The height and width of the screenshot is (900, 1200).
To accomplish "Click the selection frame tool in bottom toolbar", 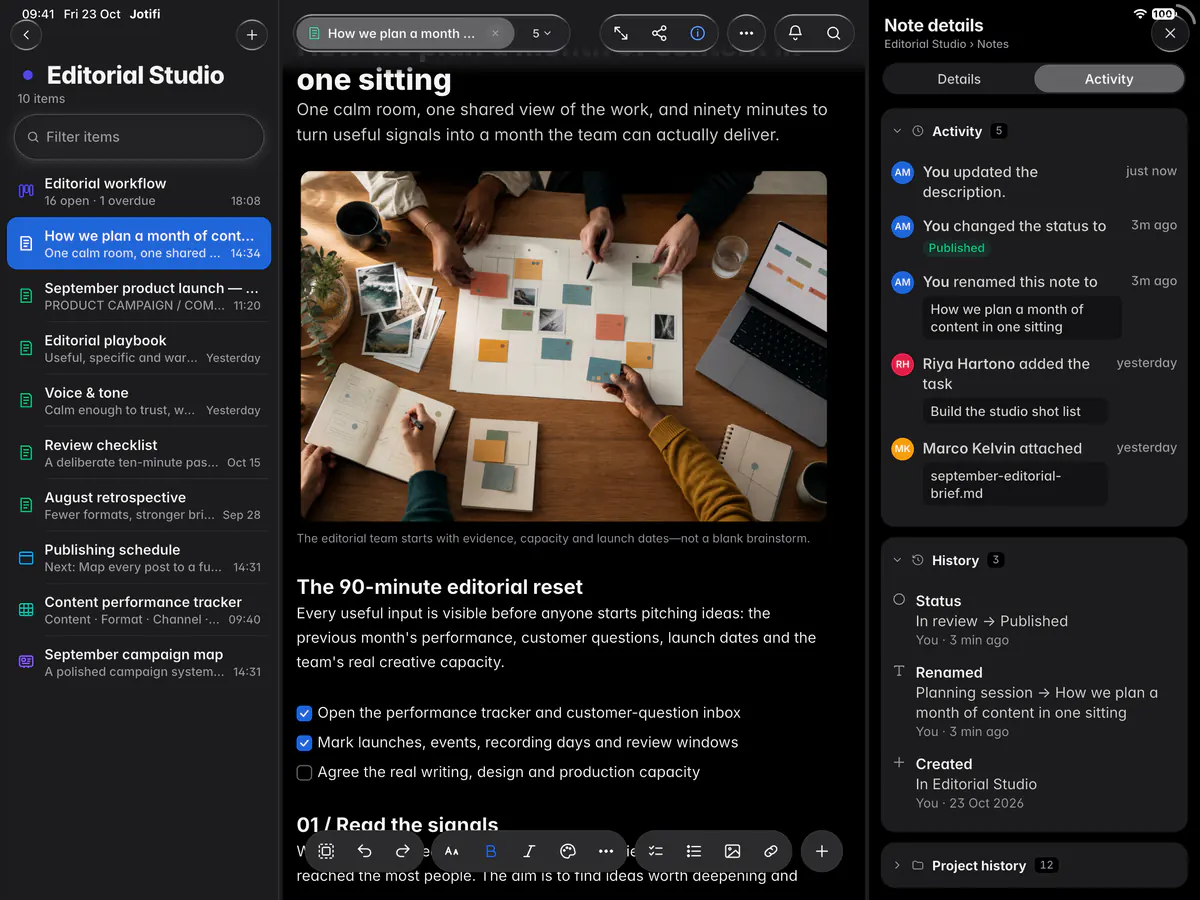I will pos(326,851).
